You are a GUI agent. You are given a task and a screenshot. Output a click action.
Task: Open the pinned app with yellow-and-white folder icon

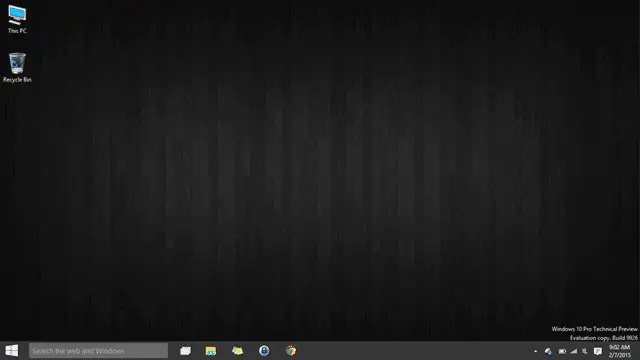tap(238, 351)
